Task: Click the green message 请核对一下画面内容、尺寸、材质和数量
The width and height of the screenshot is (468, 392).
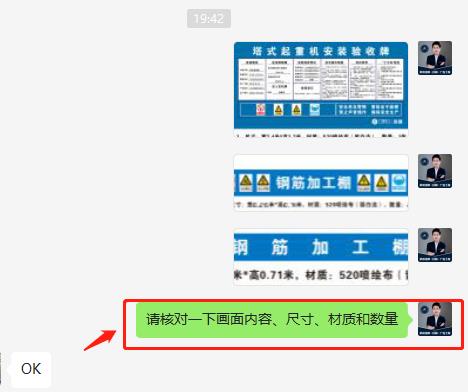Action: pyautogui.click(x=273, y=320)
